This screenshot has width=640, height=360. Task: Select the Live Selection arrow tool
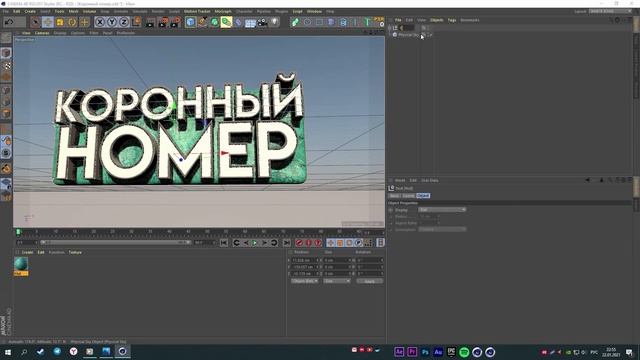[x=36, y=22]
